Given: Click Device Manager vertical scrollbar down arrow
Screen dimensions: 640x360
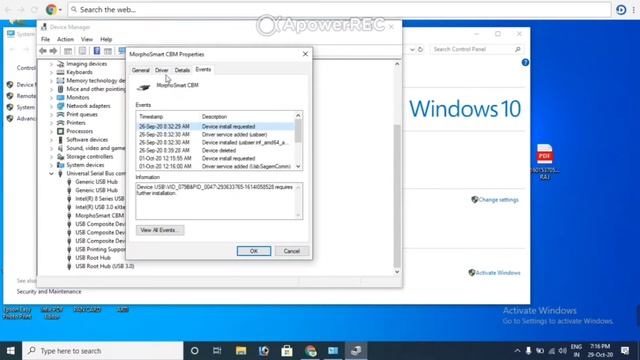Looking at the screenshot, I should coord(397,272).
